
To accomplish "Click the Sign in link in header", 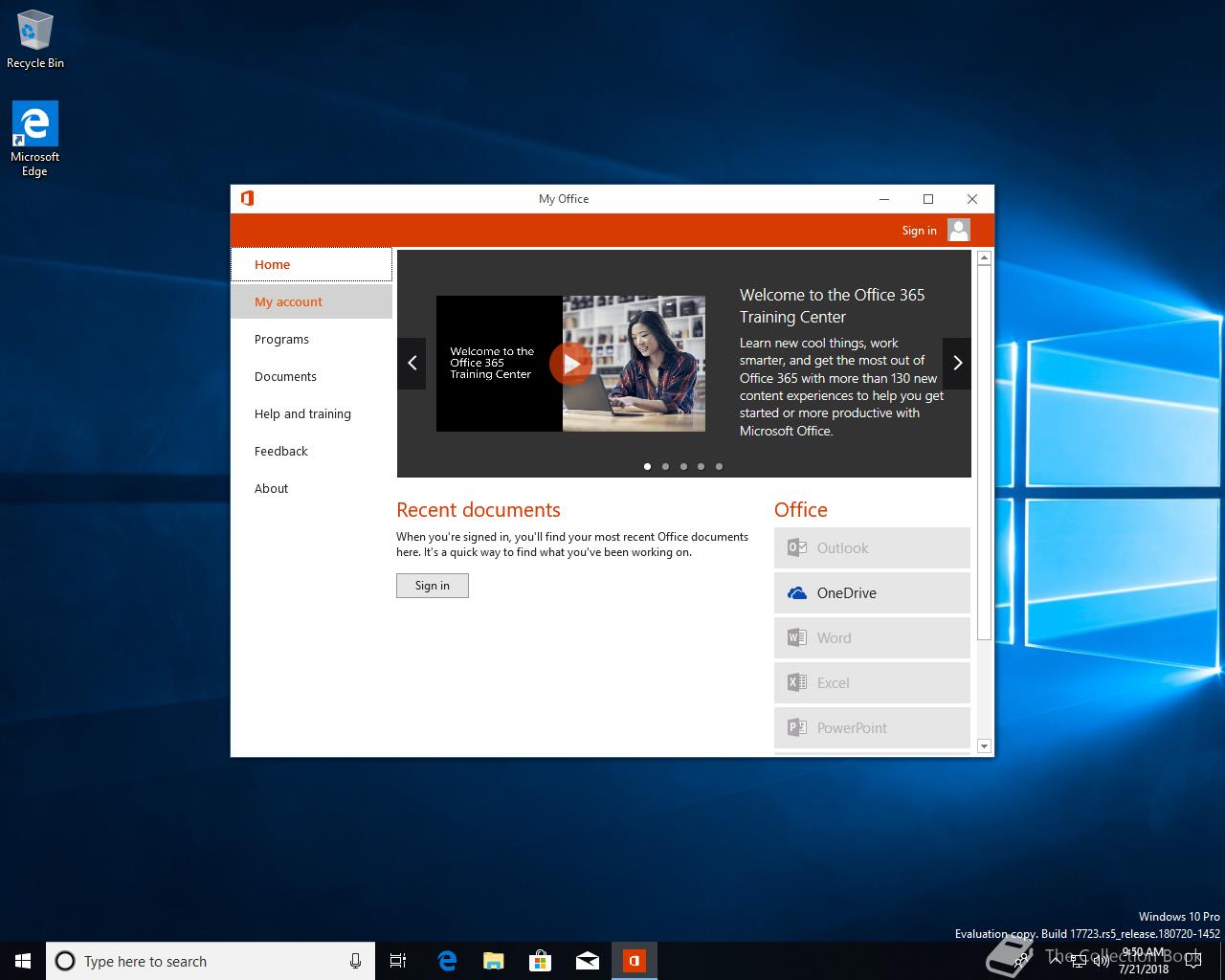I will coord(919,231).
